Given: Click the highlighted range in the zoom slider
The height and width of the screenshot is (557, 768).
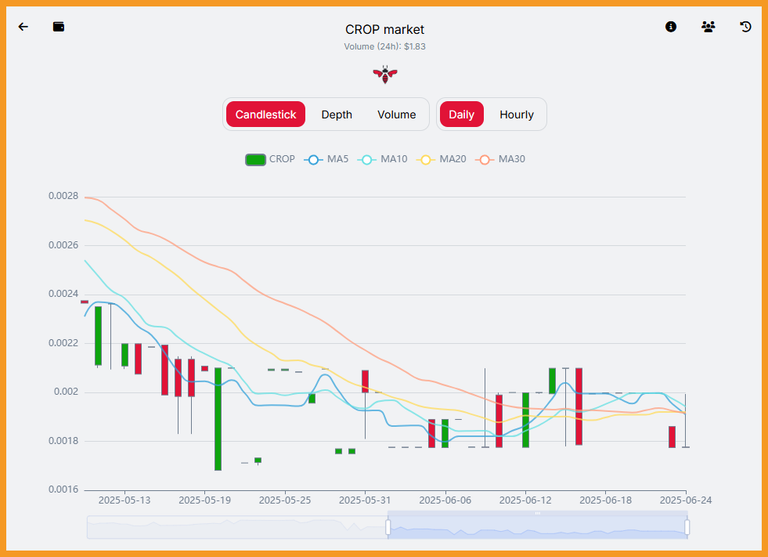Looking at the screenshot, I should click(537, 528).
